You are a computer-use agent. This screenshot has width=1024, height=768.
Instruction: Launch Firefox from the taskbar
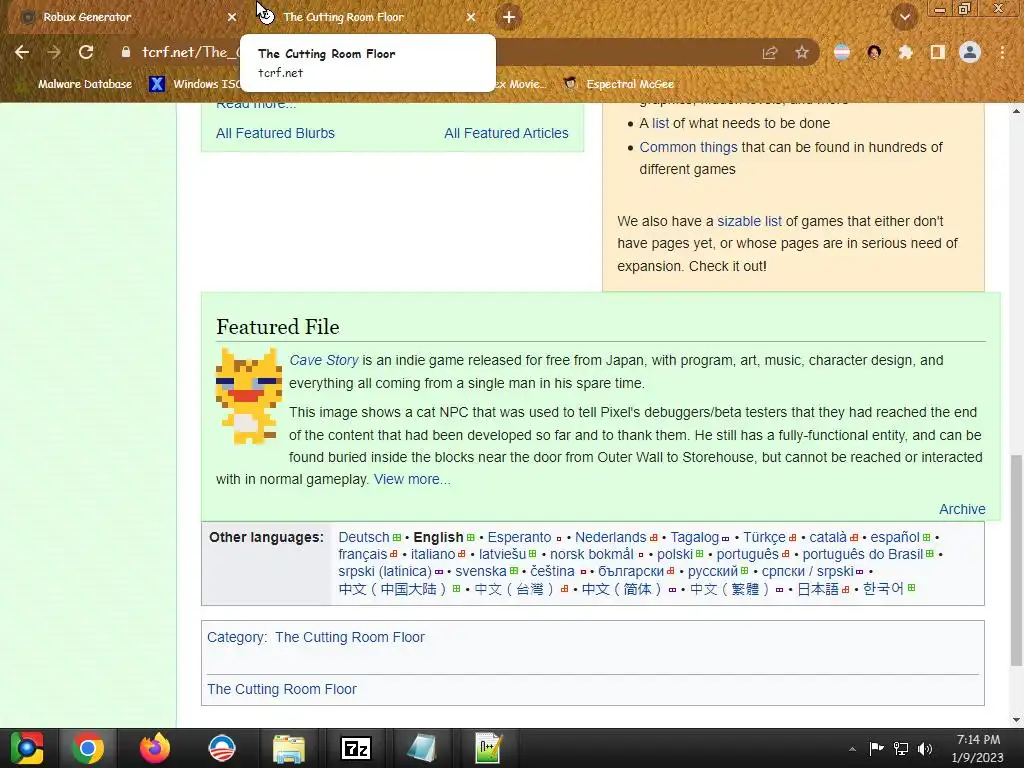click(155, 748)
